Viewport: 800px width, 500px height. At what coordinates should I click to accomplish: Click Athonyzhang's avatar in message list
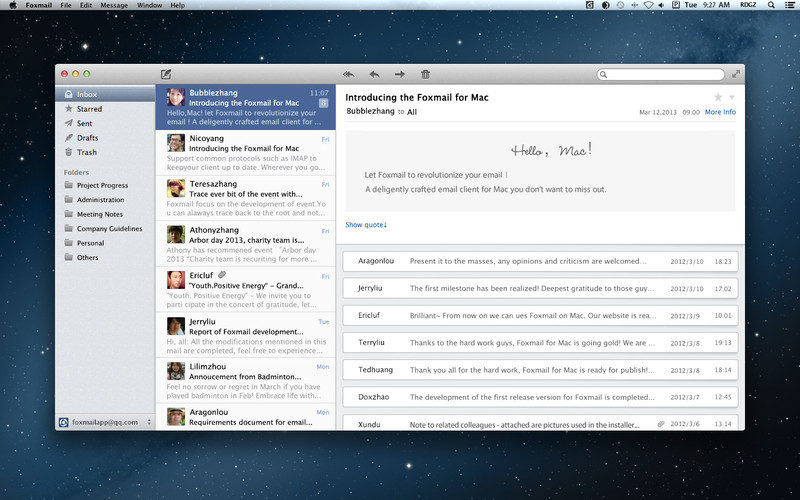[176, 234]
